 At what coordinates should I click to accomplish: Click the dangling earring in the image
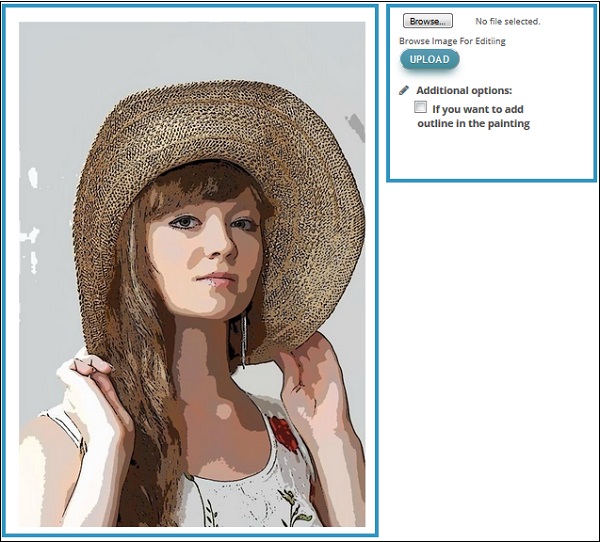[x=243, y=330]
